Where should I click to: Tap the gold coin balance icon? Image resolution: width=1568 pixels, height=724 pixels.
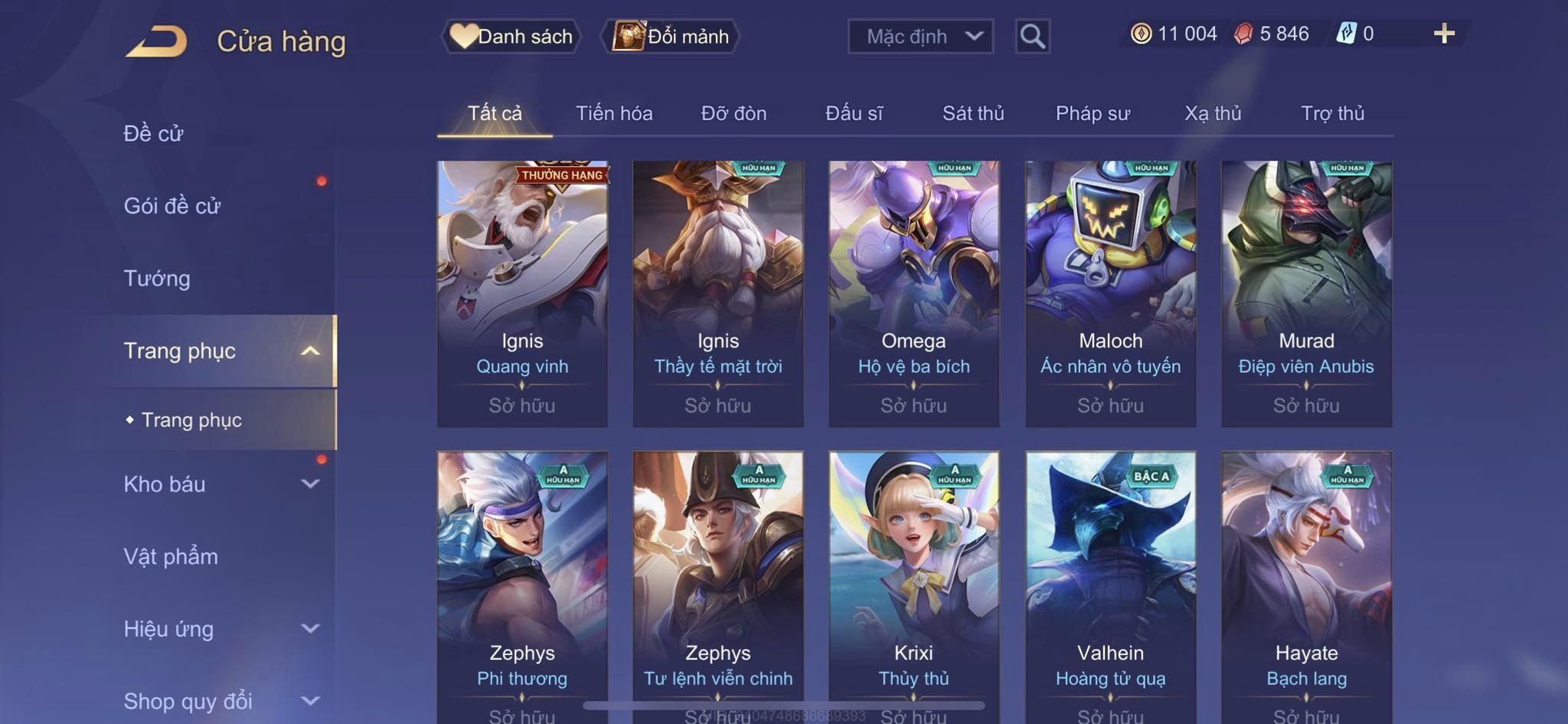pyautogui.click(x=1141, y=34)
